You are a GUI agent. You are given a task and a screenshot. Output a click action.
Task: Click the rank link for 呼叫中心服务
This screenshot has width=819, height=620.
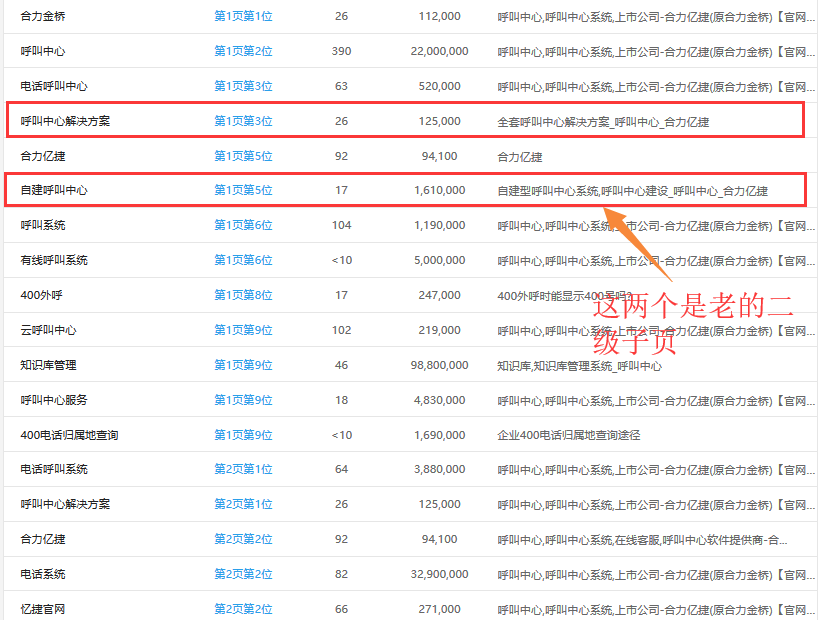pos(243,400)
